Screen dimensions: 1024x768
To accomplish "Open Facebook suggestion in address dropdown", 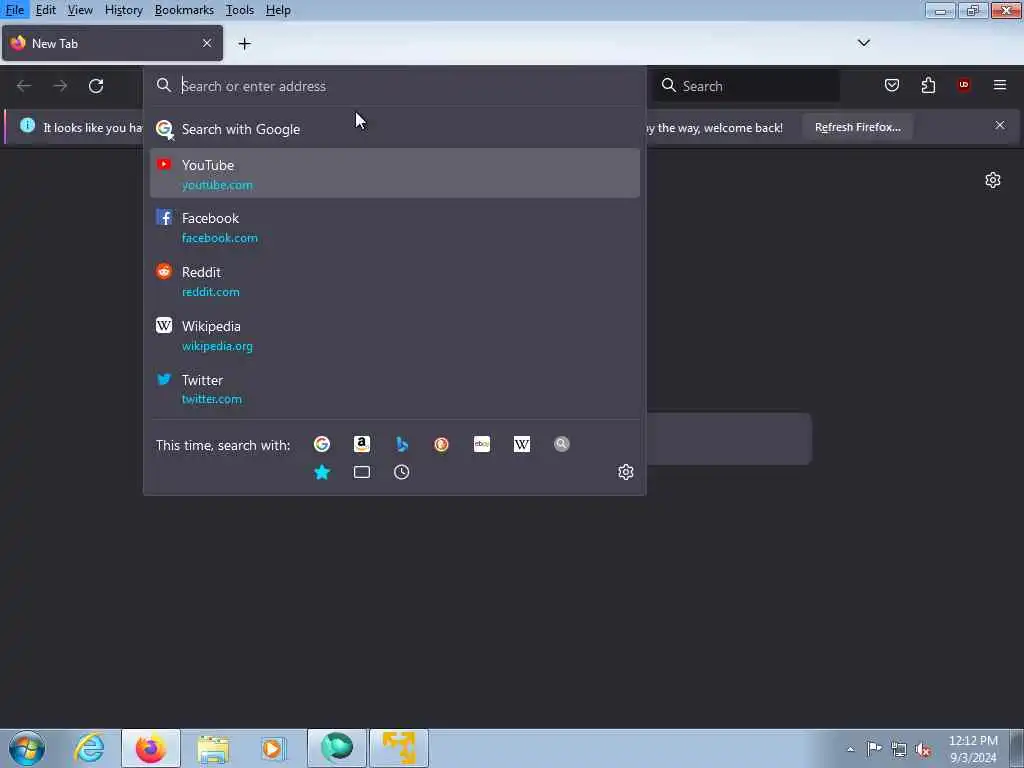I will point(394,227).
